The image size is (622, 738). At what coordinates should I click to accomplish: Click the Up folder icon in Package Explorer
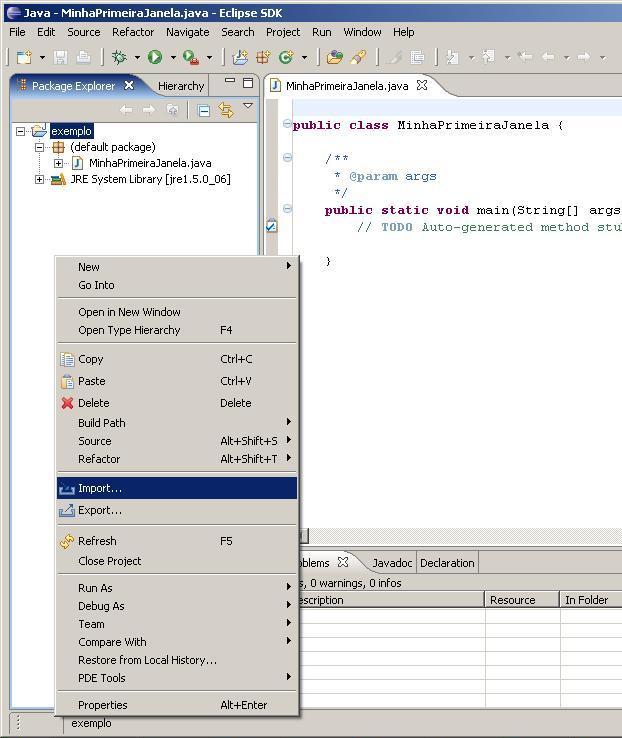pos(173,110)
